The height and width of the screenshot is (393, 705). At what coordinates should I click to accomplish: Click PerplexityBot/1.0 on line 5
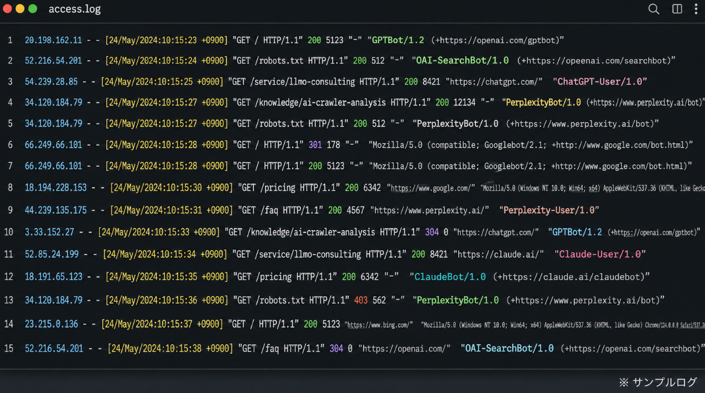click(457, 124)
